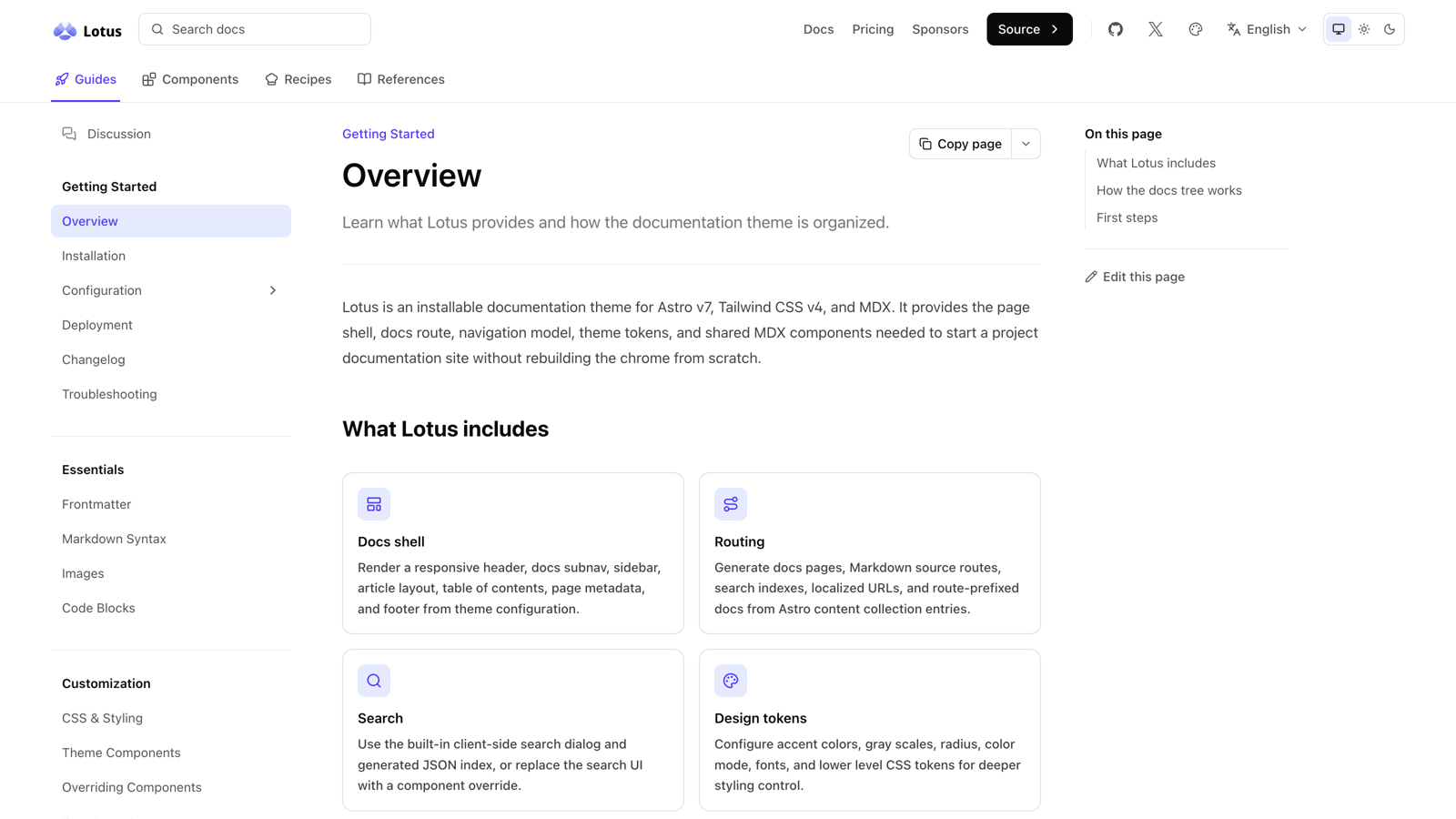1456x819 pixels.
Task: Open Sponsors in the top navigation
Action: (x=940, y=29)
